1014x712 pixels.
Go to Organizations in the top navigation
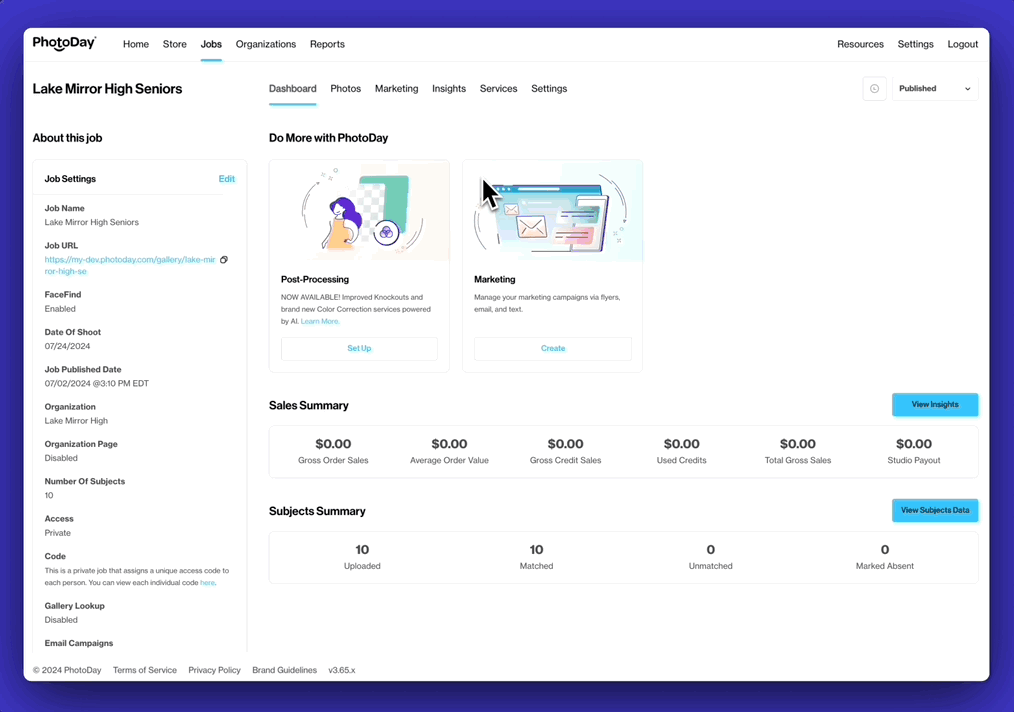[266, 44]
